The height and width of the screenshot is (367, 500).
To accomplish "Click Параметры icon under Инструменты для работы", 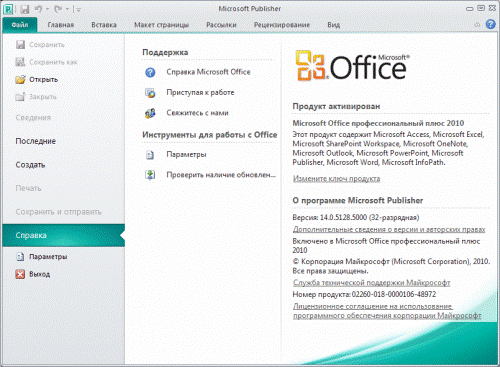I will pyautogui.click(x=150, y=155).
